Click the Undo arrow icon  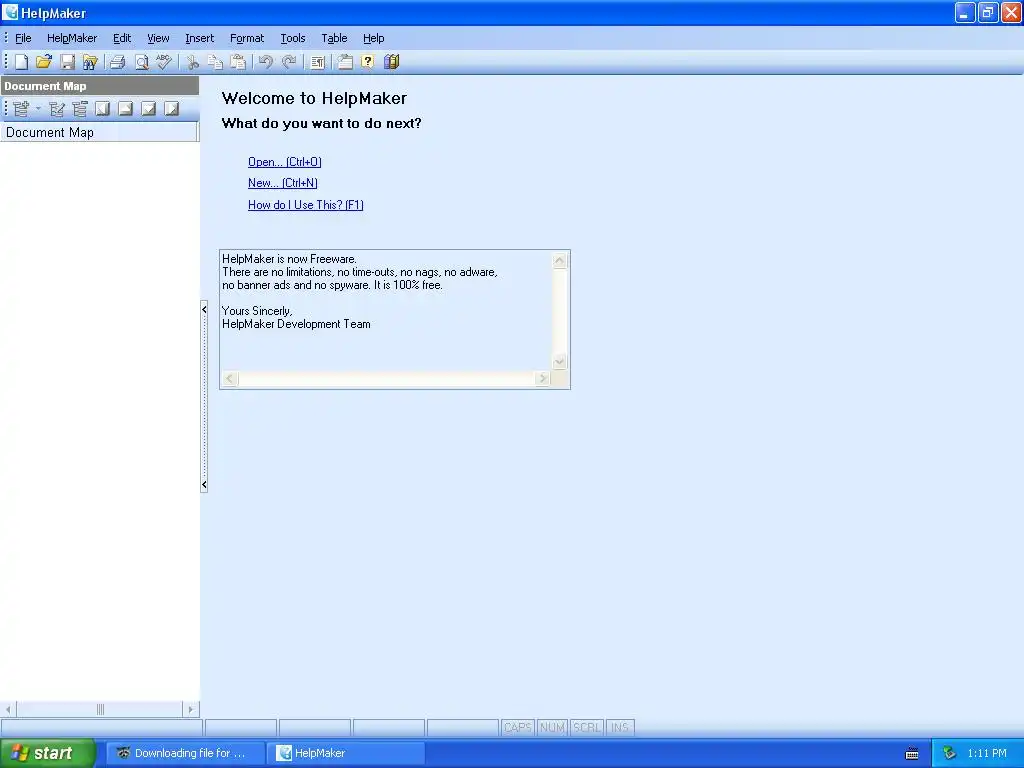[265, 62]
